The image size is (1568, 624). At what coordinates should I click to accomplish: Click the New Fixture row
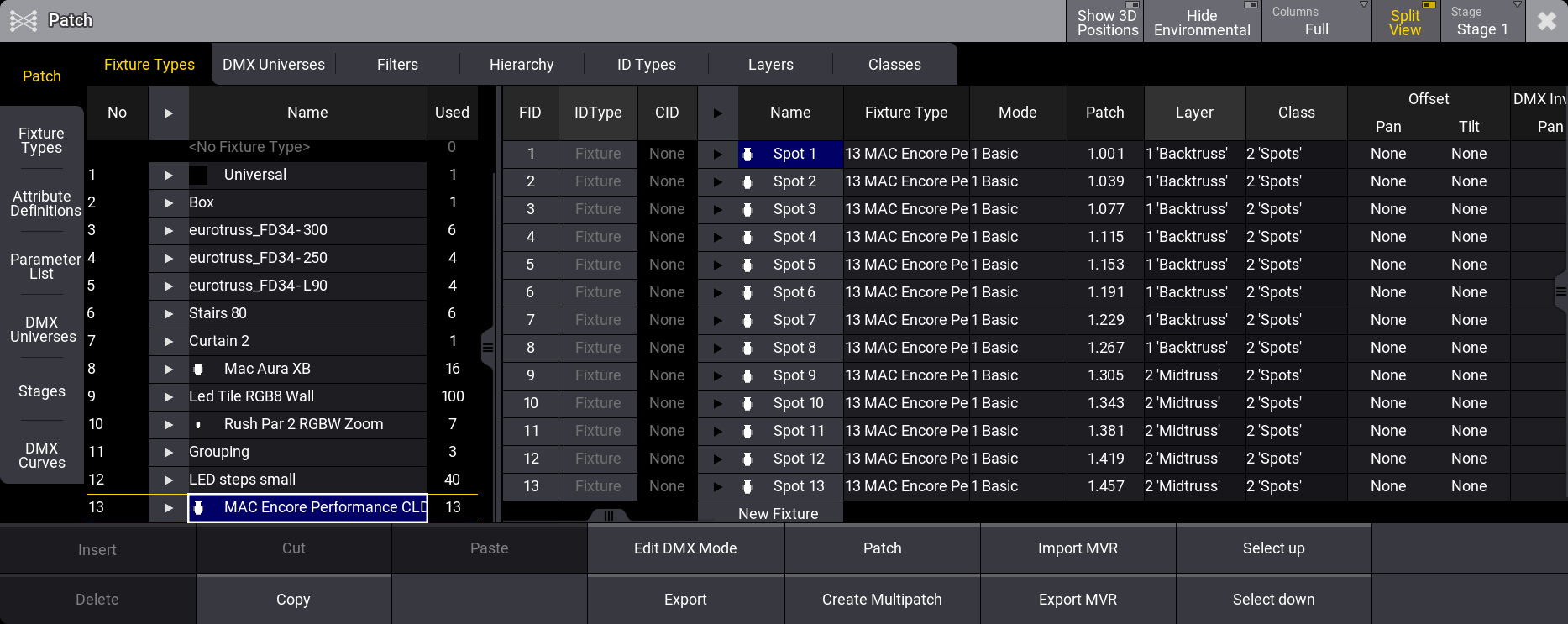778,513
